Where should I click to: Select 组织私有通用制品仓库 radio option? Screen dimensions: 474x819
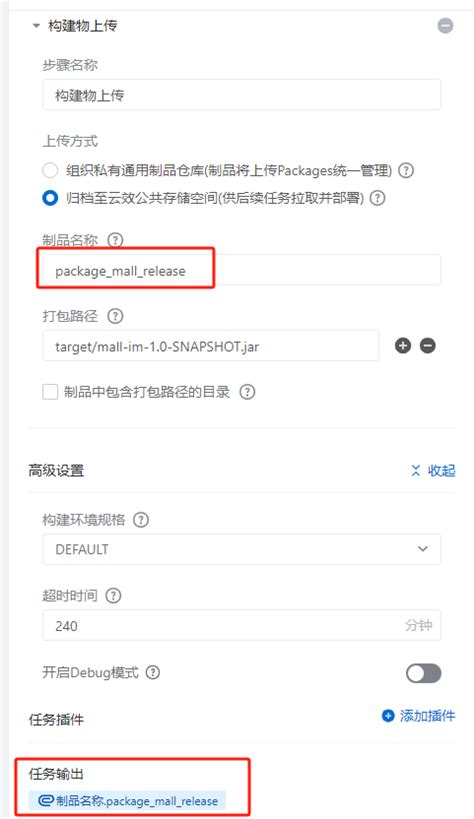coord(50,170)
